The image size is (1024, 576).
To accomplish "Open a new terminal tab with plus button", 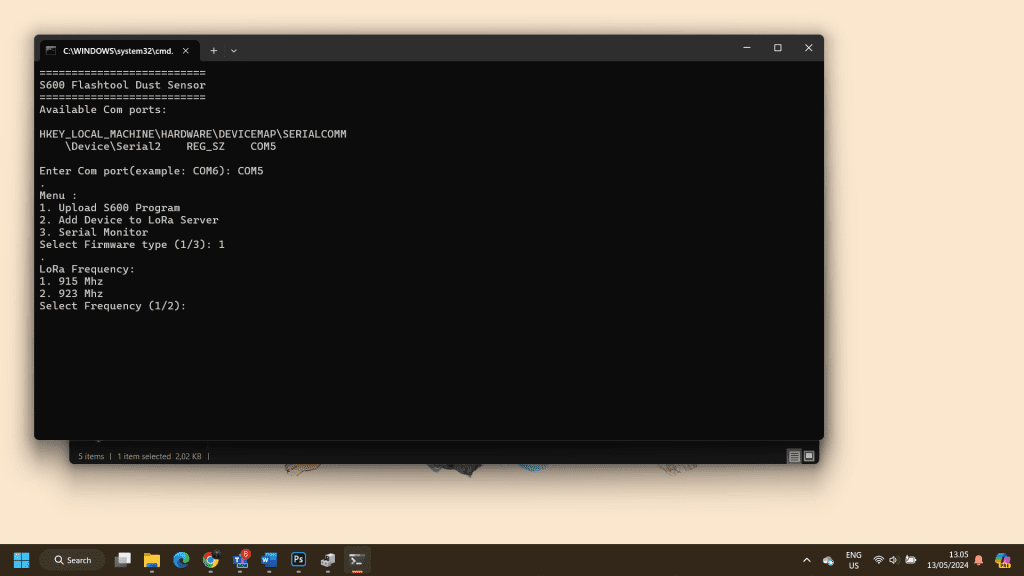I will (213, 50).
